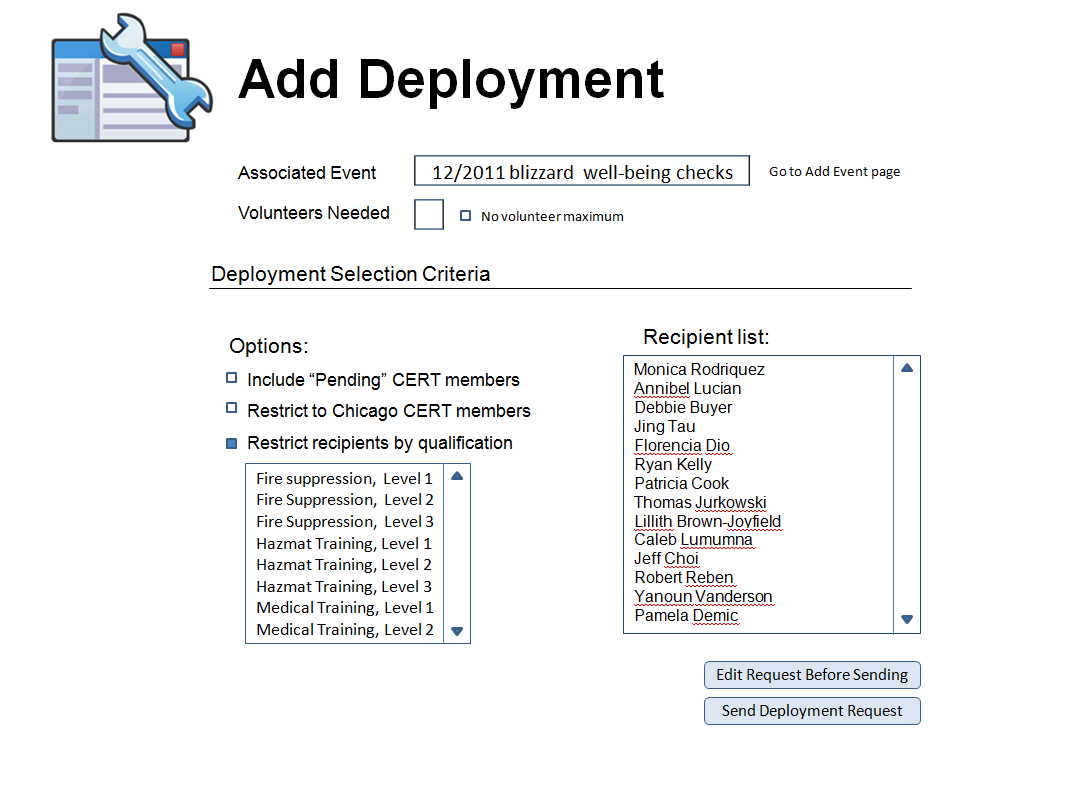Pick Medical Training, Level 2
This screenshot has height=810, width=1078.
tap(344, 630)
